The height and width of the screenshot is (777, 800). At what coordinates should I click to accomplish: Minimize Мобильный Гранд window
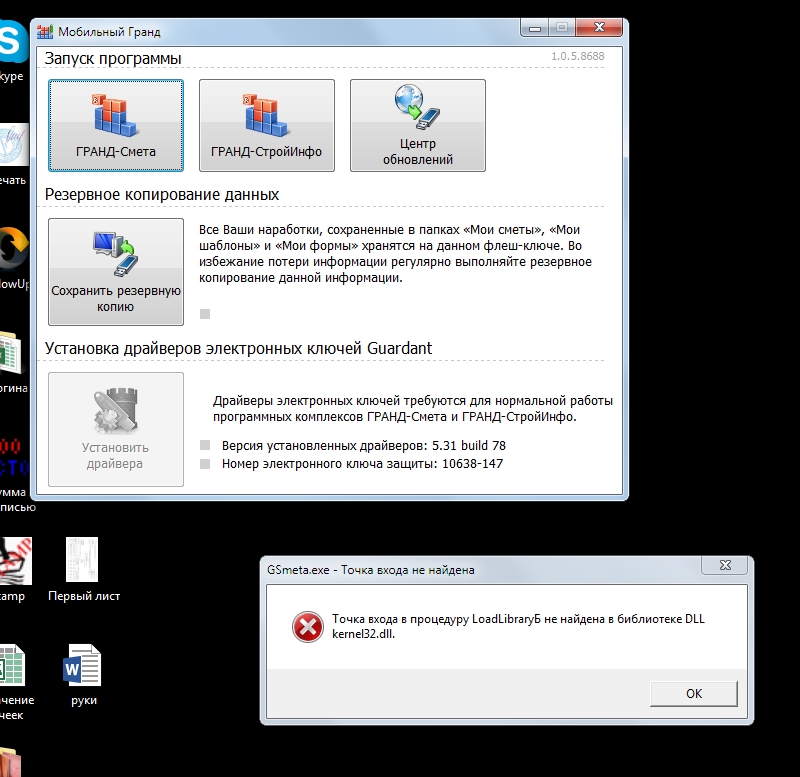(535, 28)
